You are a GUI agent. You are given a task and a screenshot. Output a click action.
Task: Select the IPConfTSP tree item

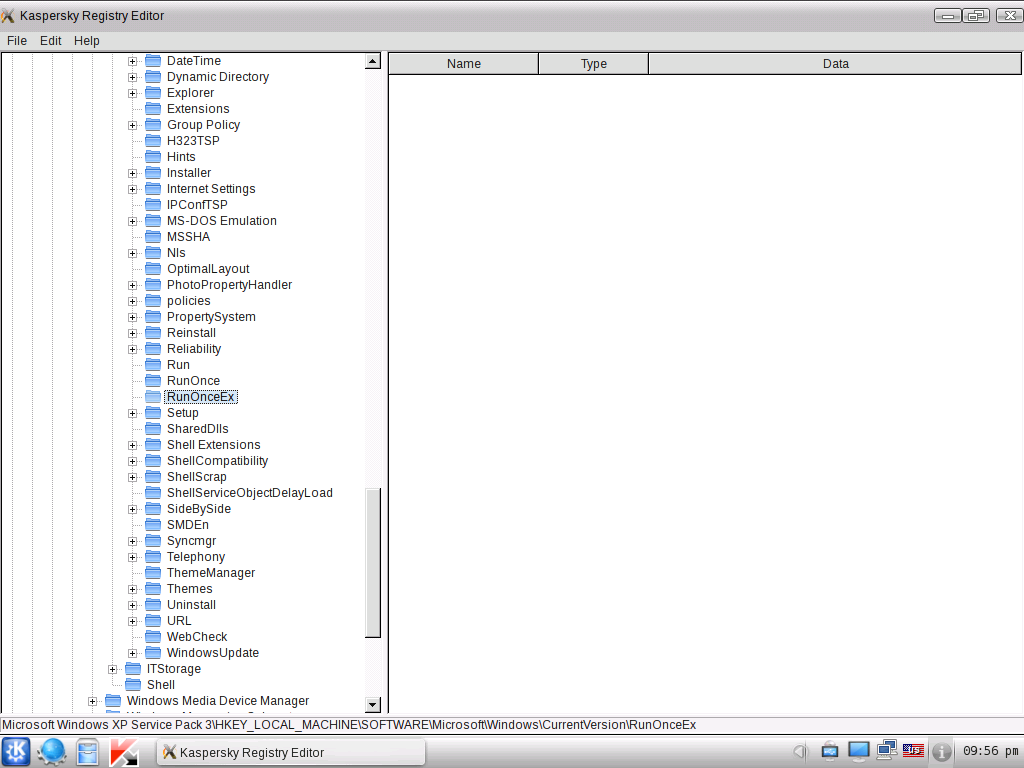coord(197,204)
